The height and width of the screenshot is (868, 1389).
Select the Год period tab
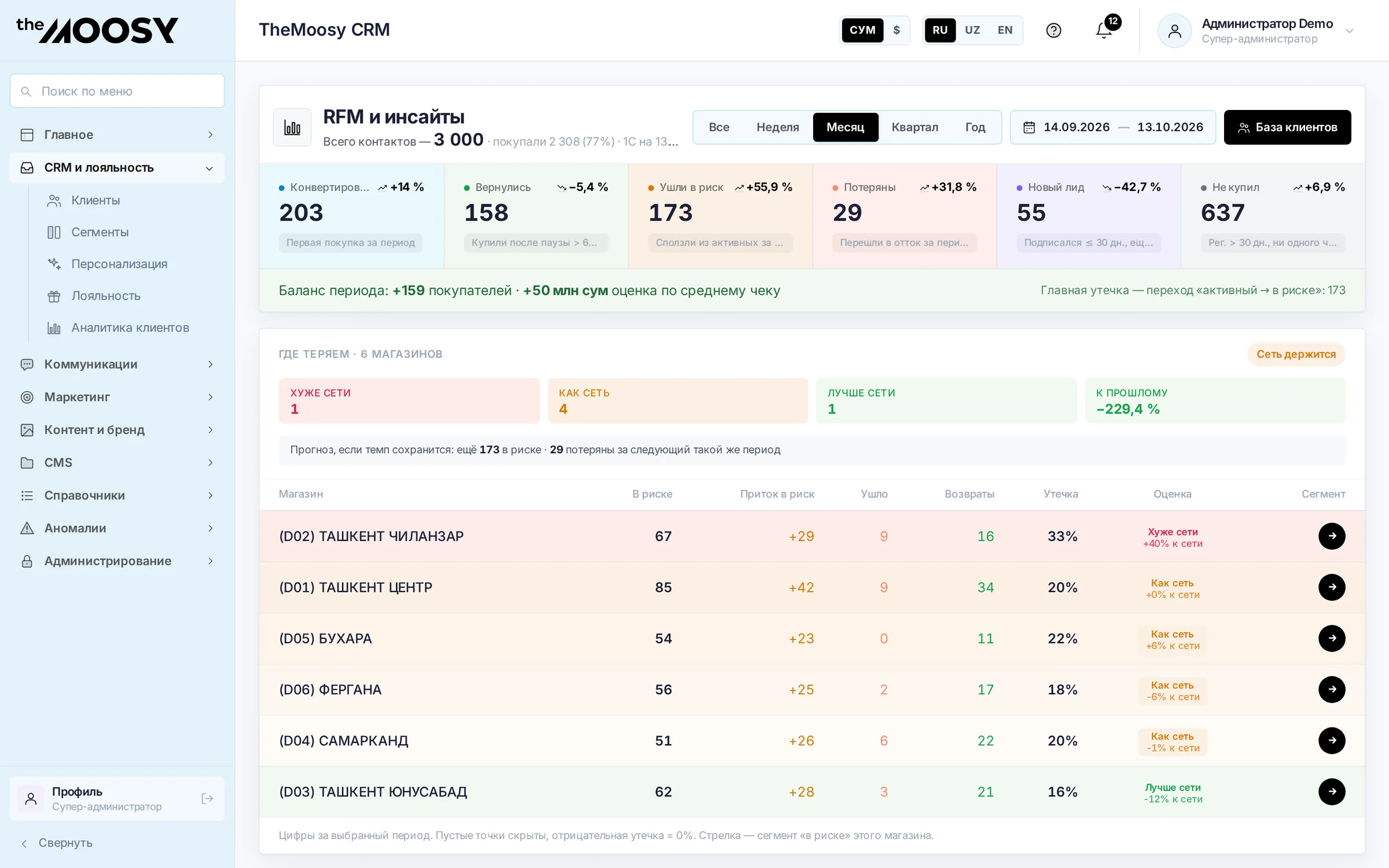click(975, 127)
